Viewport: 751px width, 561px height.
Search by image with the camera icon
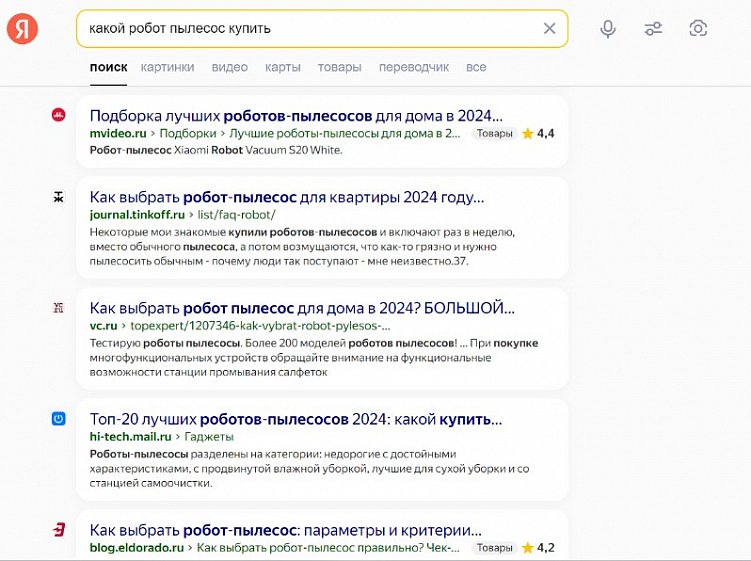tap(698, 28)
